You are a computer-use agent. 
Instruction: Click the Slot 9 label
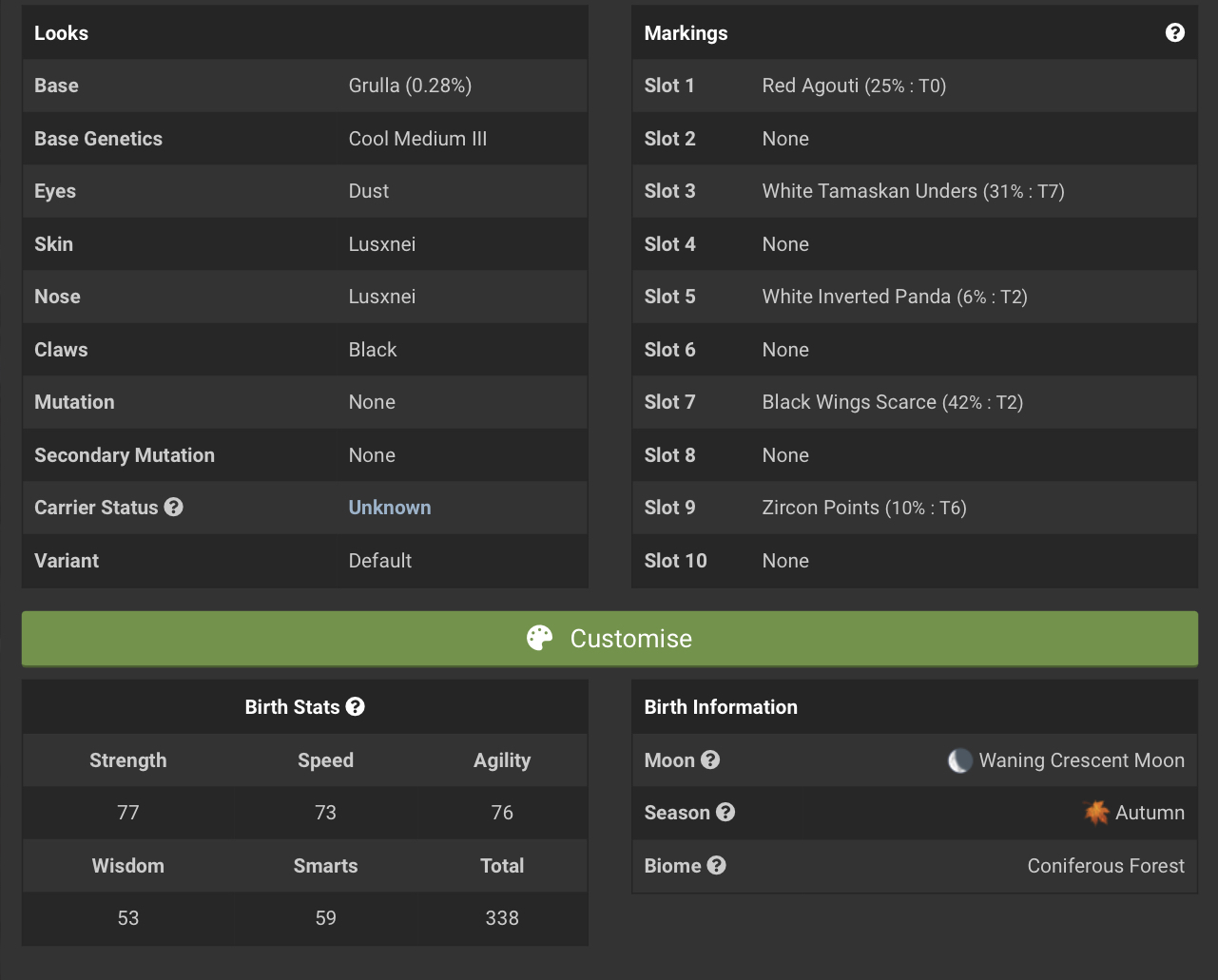pyautogui.click(x=669, y=508)
